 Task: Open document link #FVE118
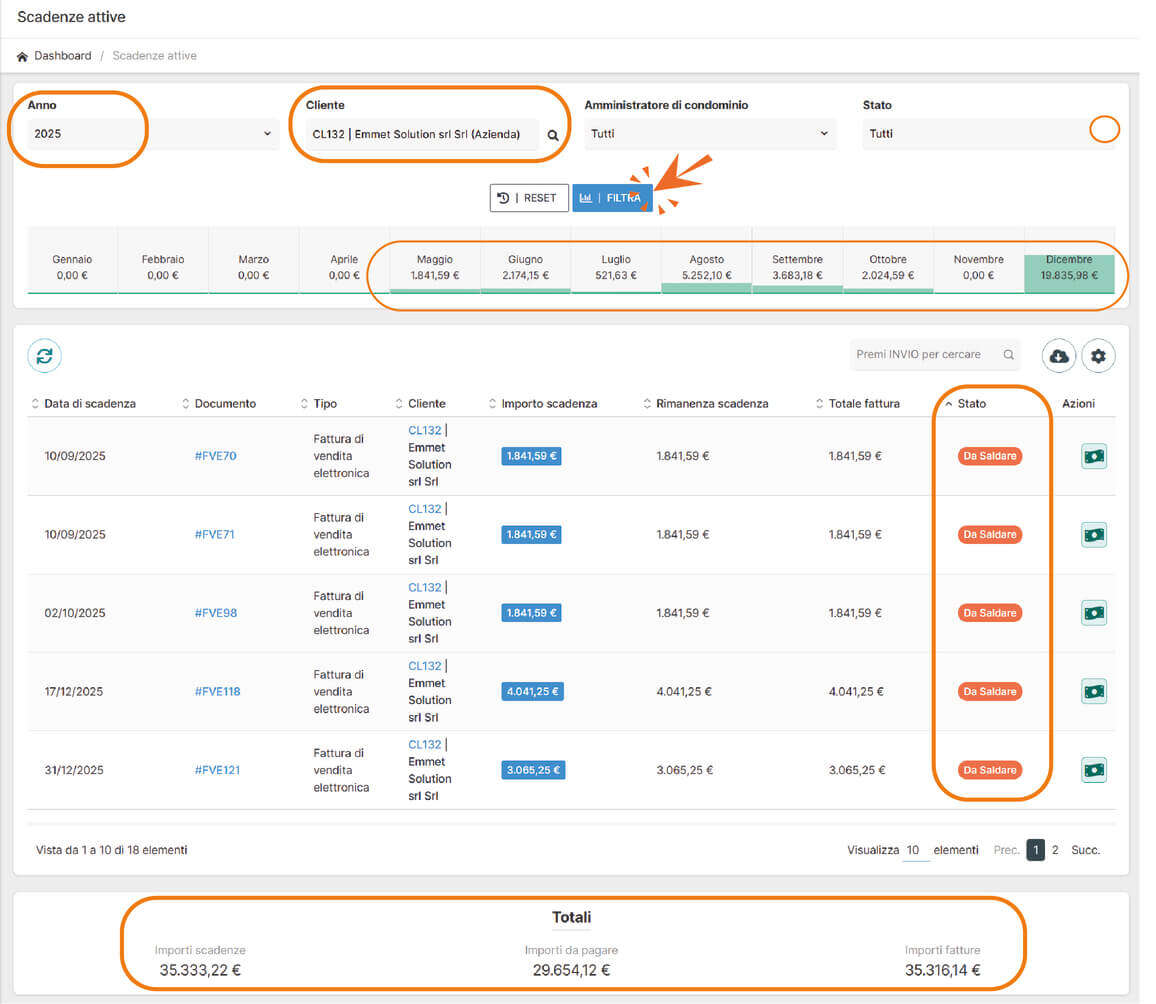[x=217, y=692]
